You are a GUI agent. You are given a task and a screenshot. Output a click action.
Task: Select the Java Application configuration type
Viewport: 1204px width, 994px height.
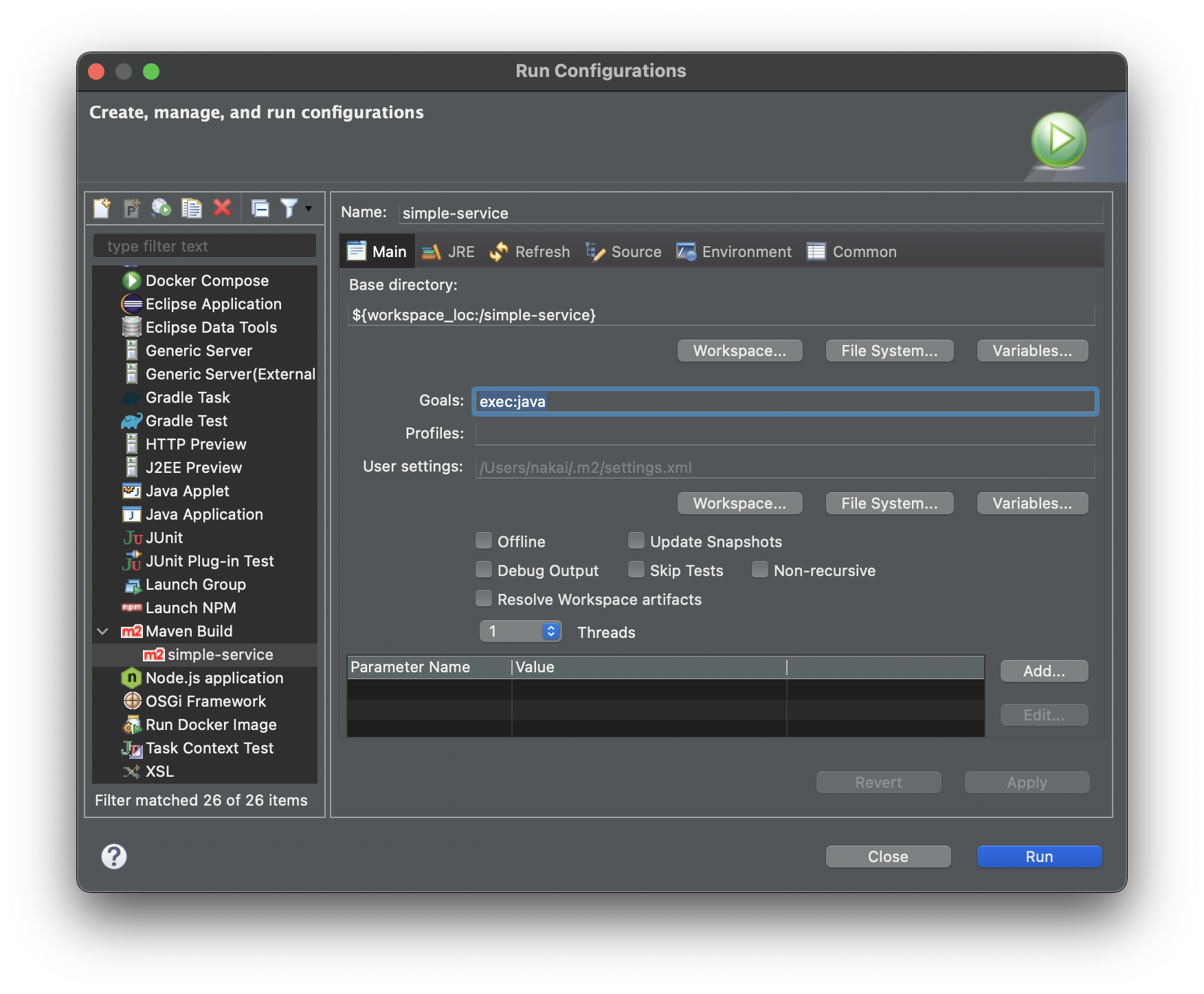click(x=203, y=514)
